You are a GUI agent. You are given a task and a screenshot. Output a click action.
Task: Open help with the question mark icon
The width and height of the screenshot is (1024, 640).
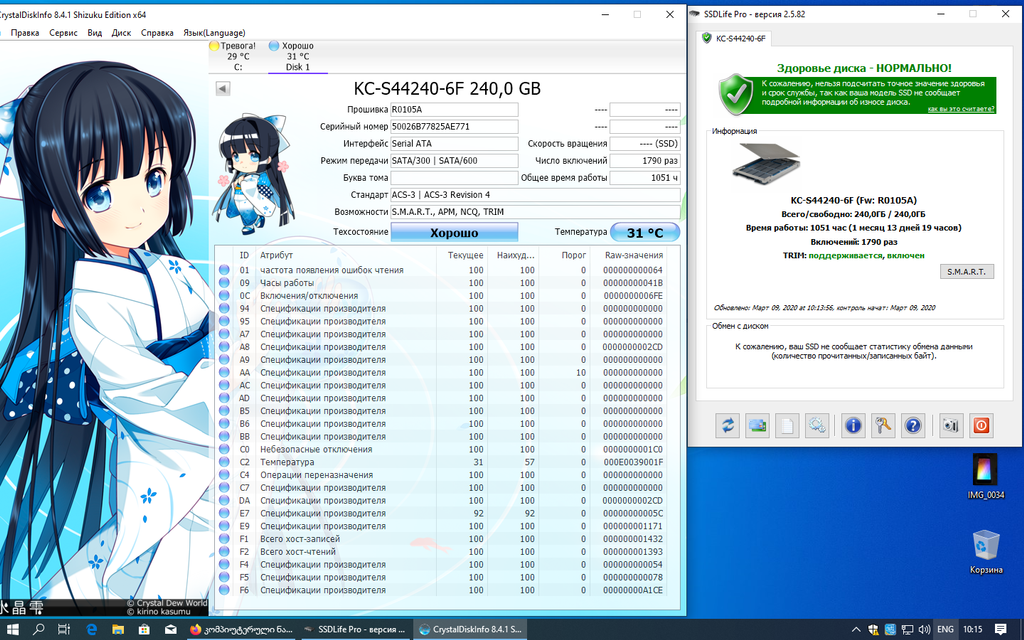point(912,425)
